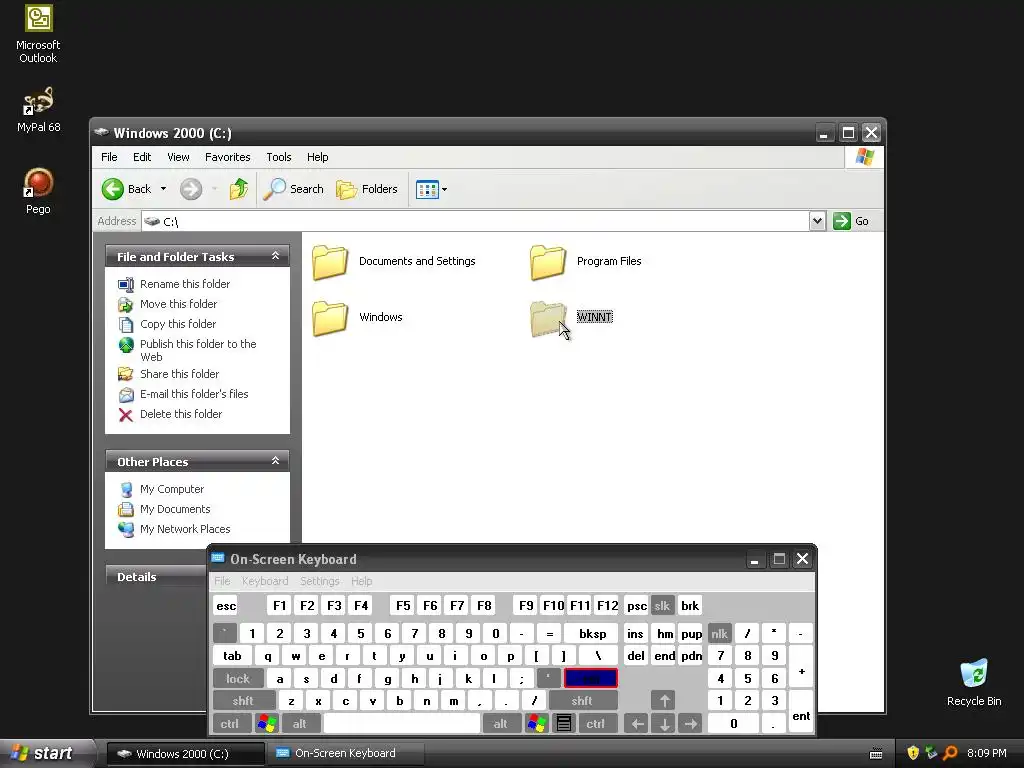The width and height of the screenshot is (1024, 768).
Task: Collapse the Other Places panel
Action: 276,461
